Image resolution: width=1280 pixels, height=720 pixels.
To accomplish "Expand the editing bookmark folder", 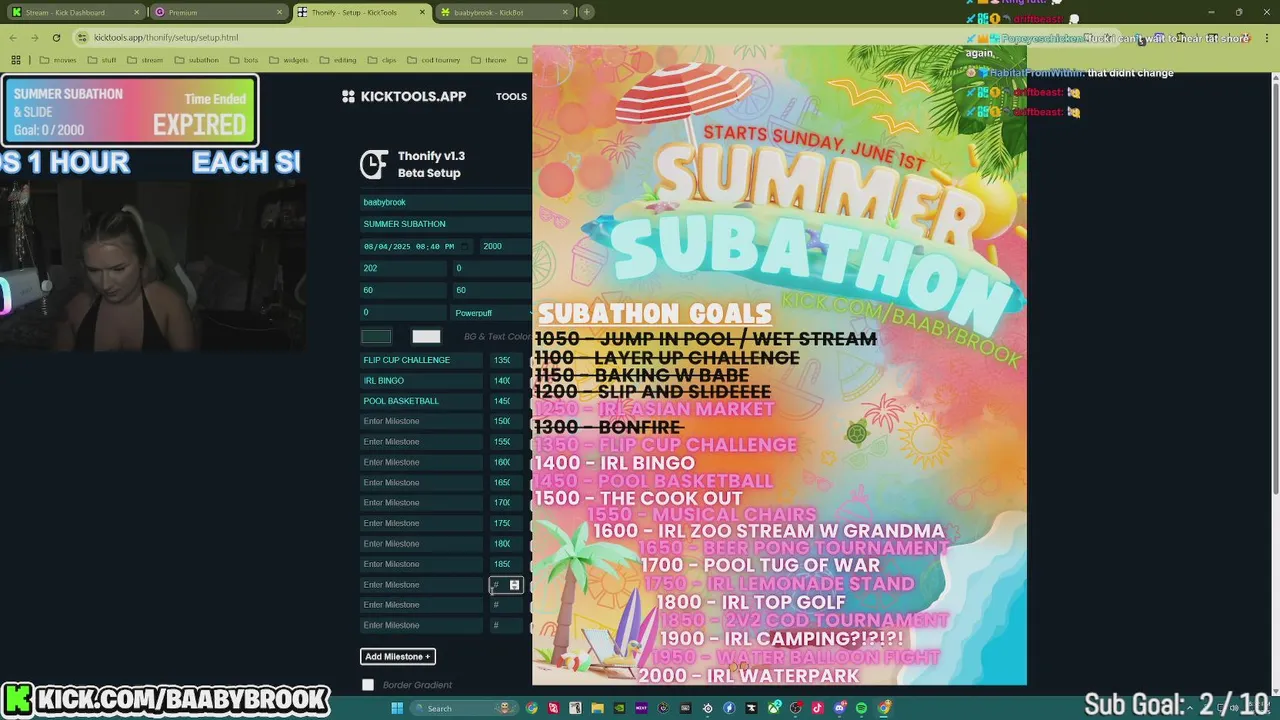I will [x=338, y=60].
